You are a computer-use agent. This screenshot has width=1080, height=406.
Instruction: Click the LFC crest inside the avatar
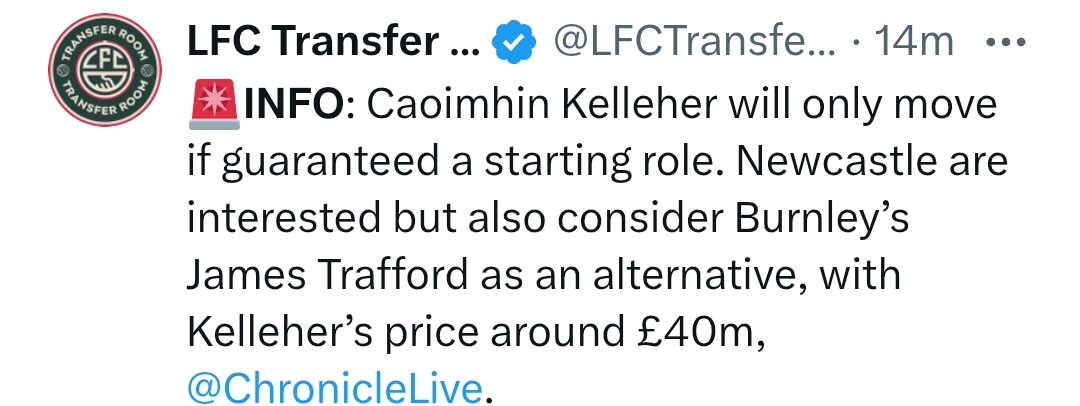coord(105,69)
